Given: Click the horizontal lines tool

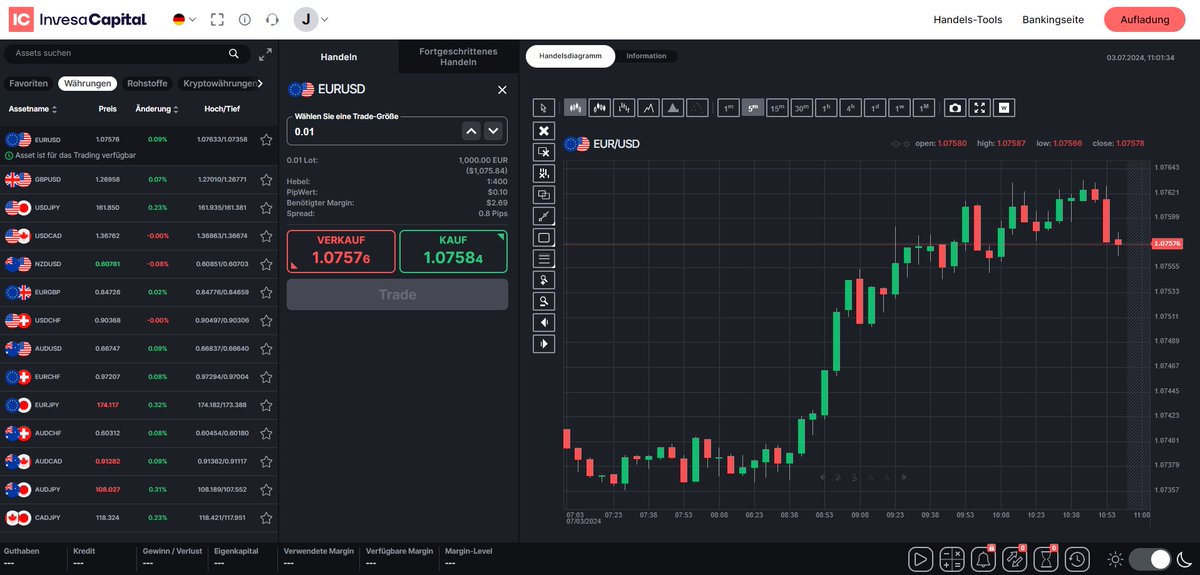Looking at the screenshot, I should pyautogui.click(x=543, y=259).
